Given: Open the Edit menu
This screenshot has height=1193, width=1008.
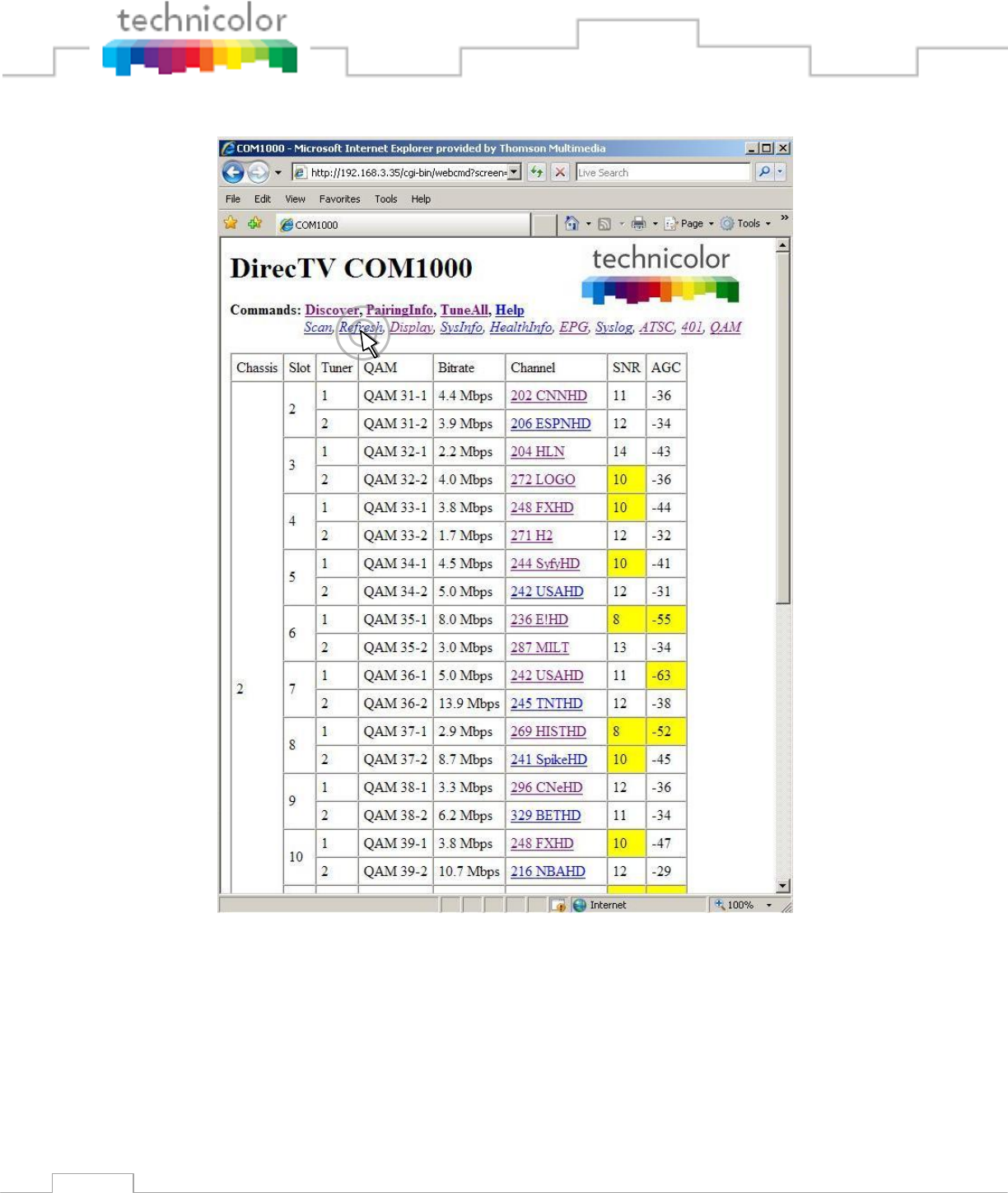Looking at the screenshot, I should coord(263,199).
